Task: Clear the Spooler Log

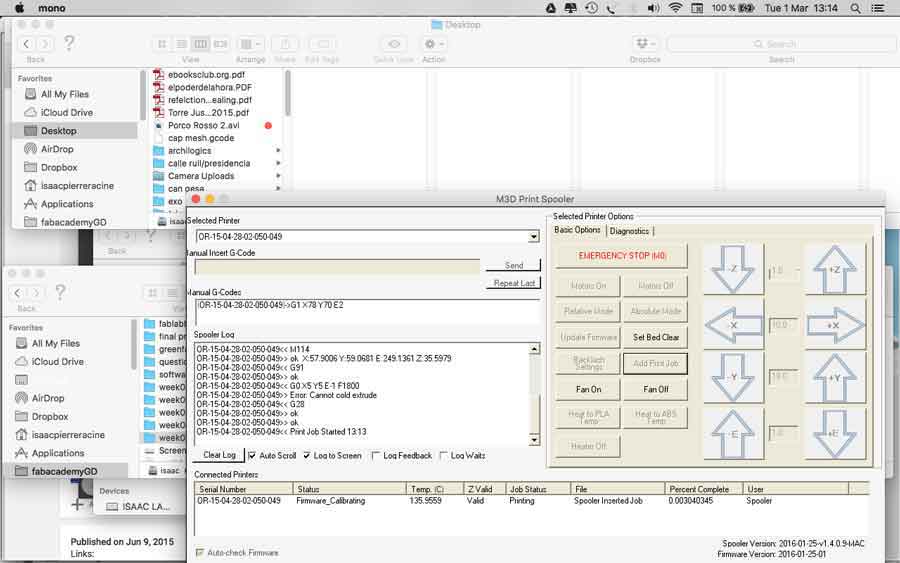Action: (219, 455)
